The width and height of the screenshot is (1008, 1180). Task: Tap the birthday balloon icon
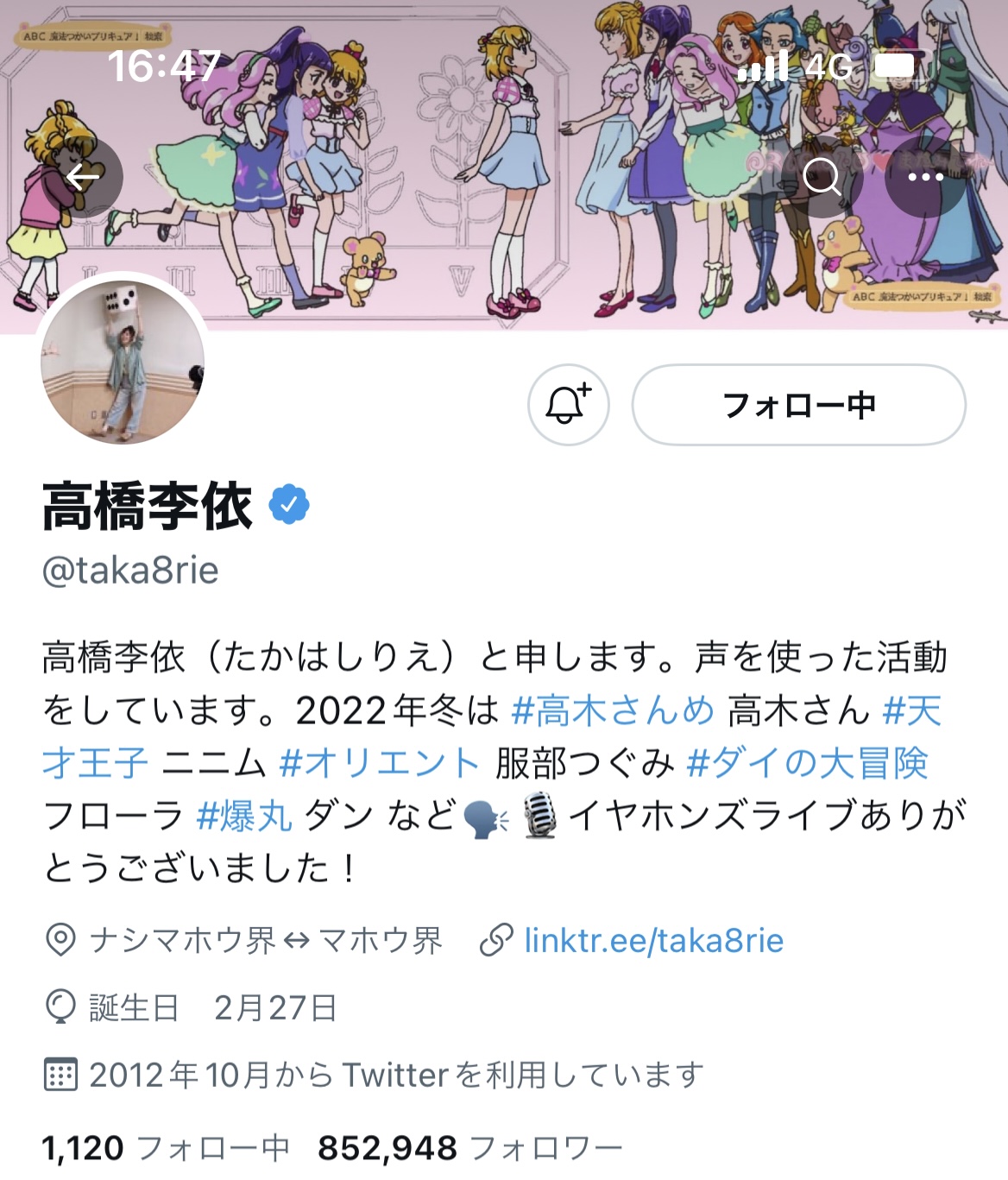pos(60,1007)
